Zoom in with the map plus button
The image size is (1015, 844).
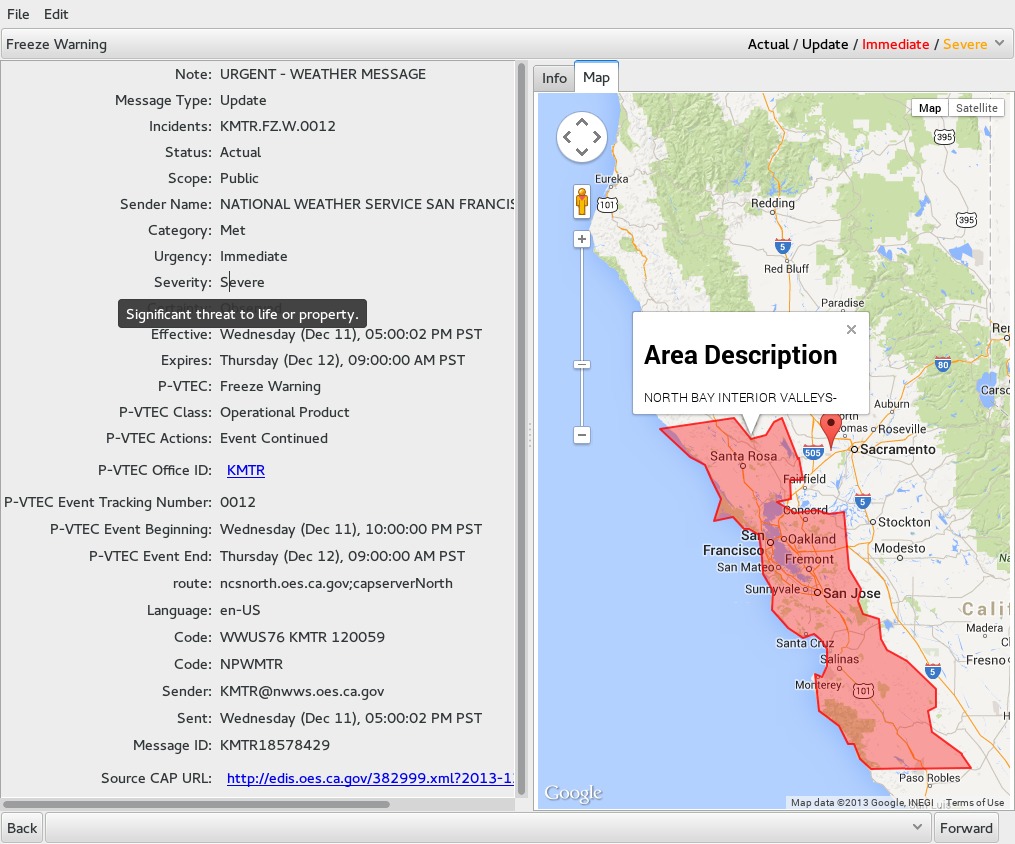582,239
